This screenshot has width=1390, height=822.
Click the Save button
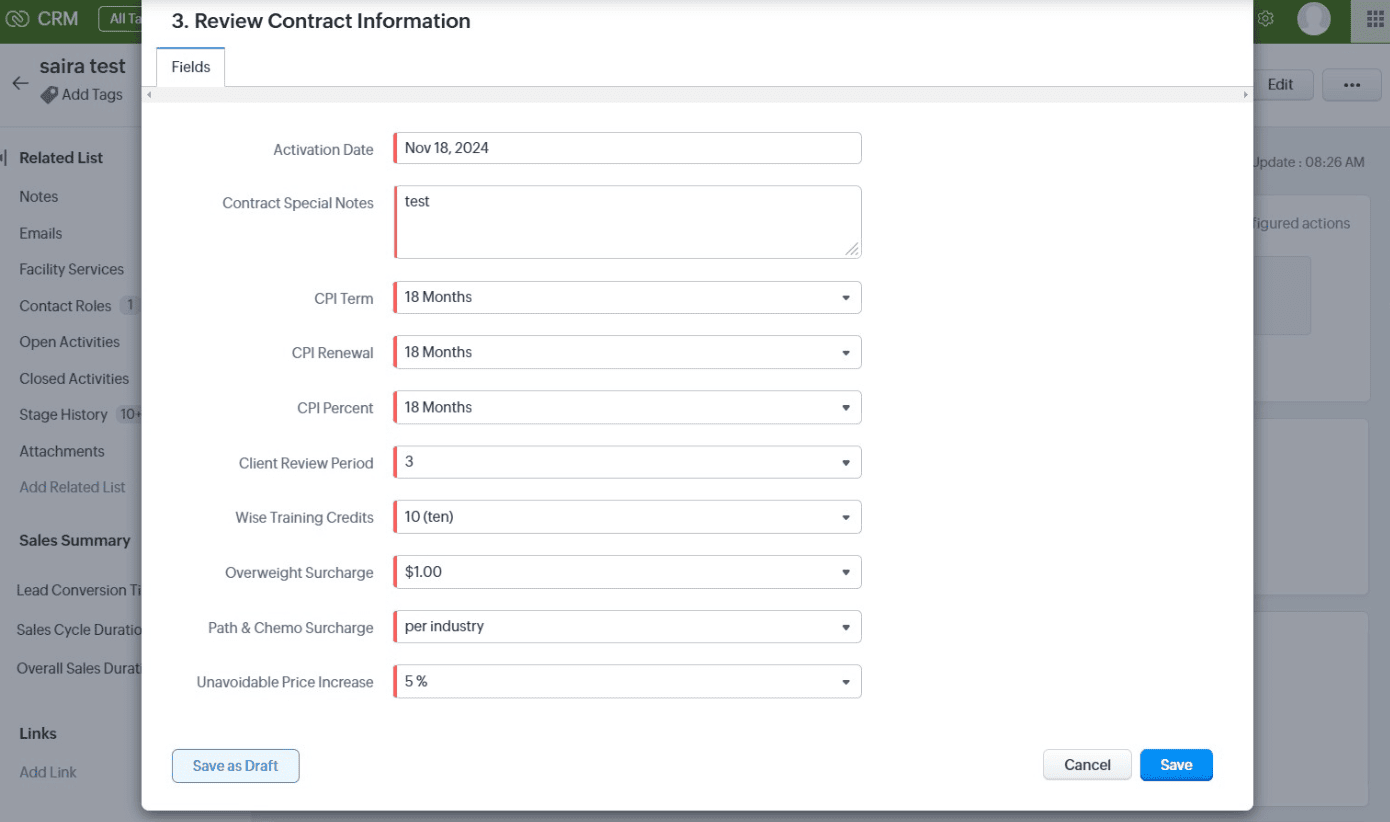(1175, 765)
